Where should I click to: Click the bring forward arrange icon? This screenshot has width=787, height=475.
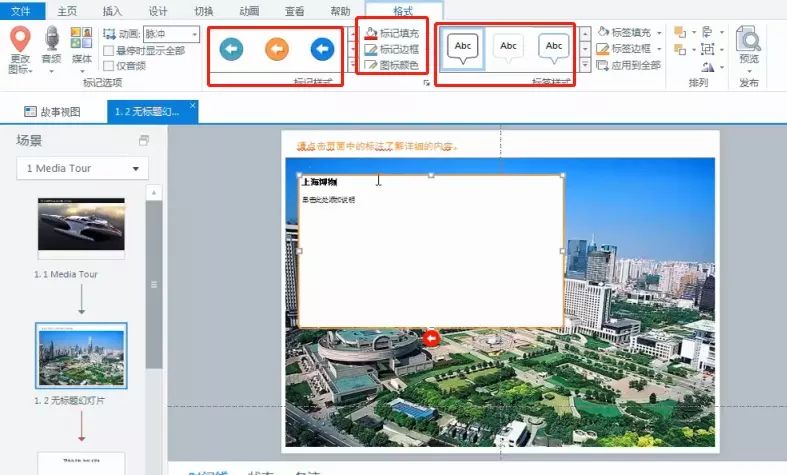click(x=680, y=32)
